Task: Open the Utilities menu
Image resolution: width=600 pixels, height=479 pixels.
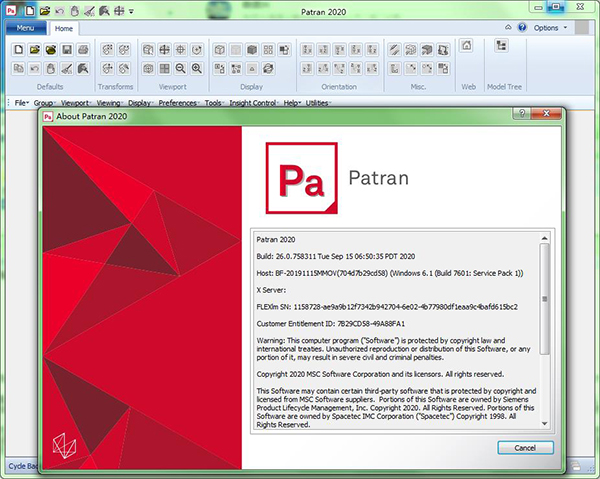Action: point(318,103)
